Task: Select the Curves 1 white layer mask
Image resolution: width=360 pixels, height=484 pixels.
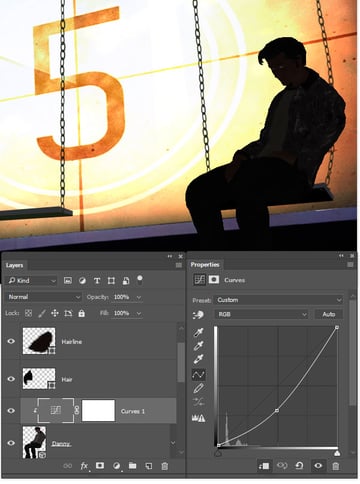Action: [x=98, y=411]
